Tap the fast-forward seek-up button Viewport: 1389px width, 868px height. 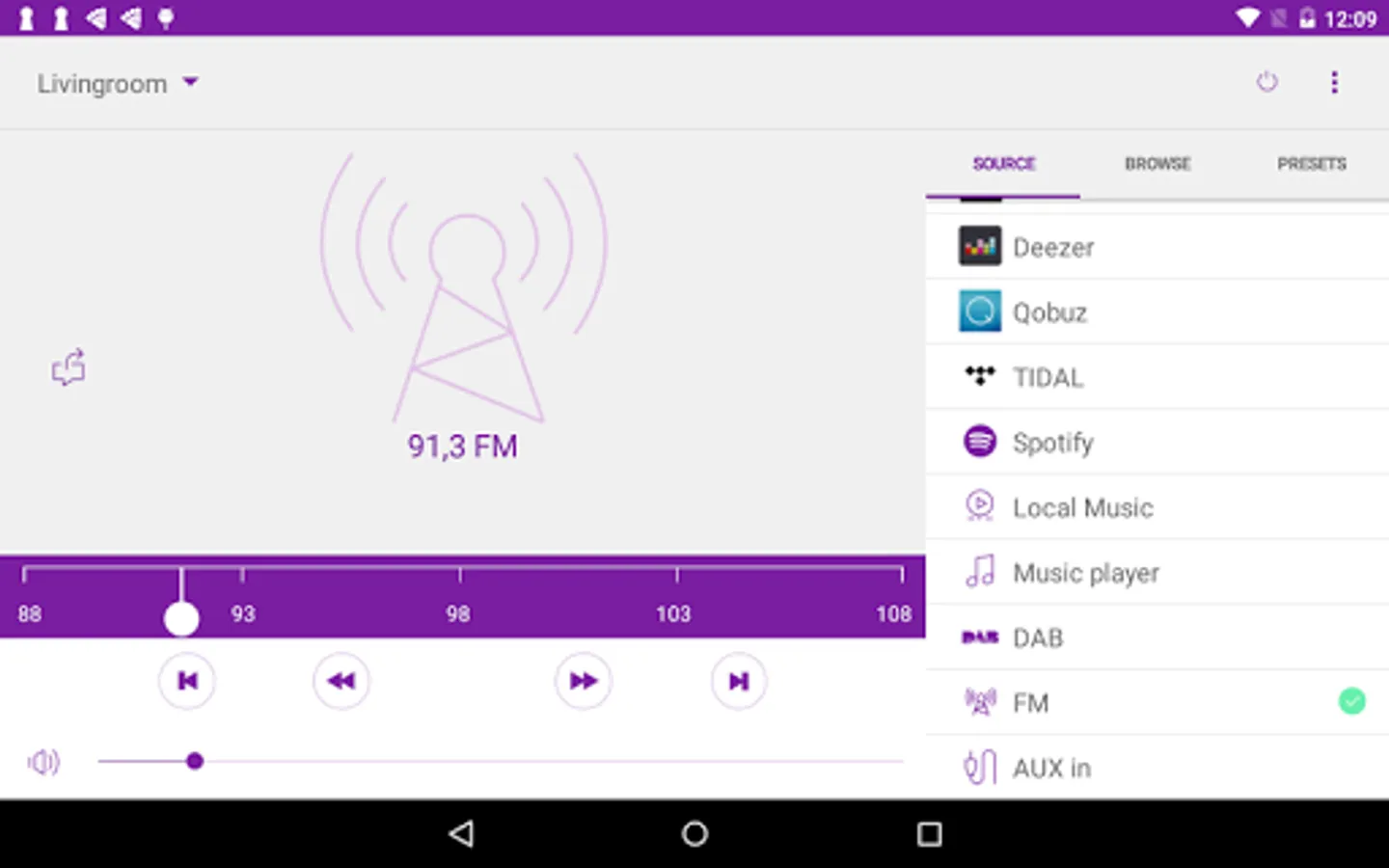(584, 681)
